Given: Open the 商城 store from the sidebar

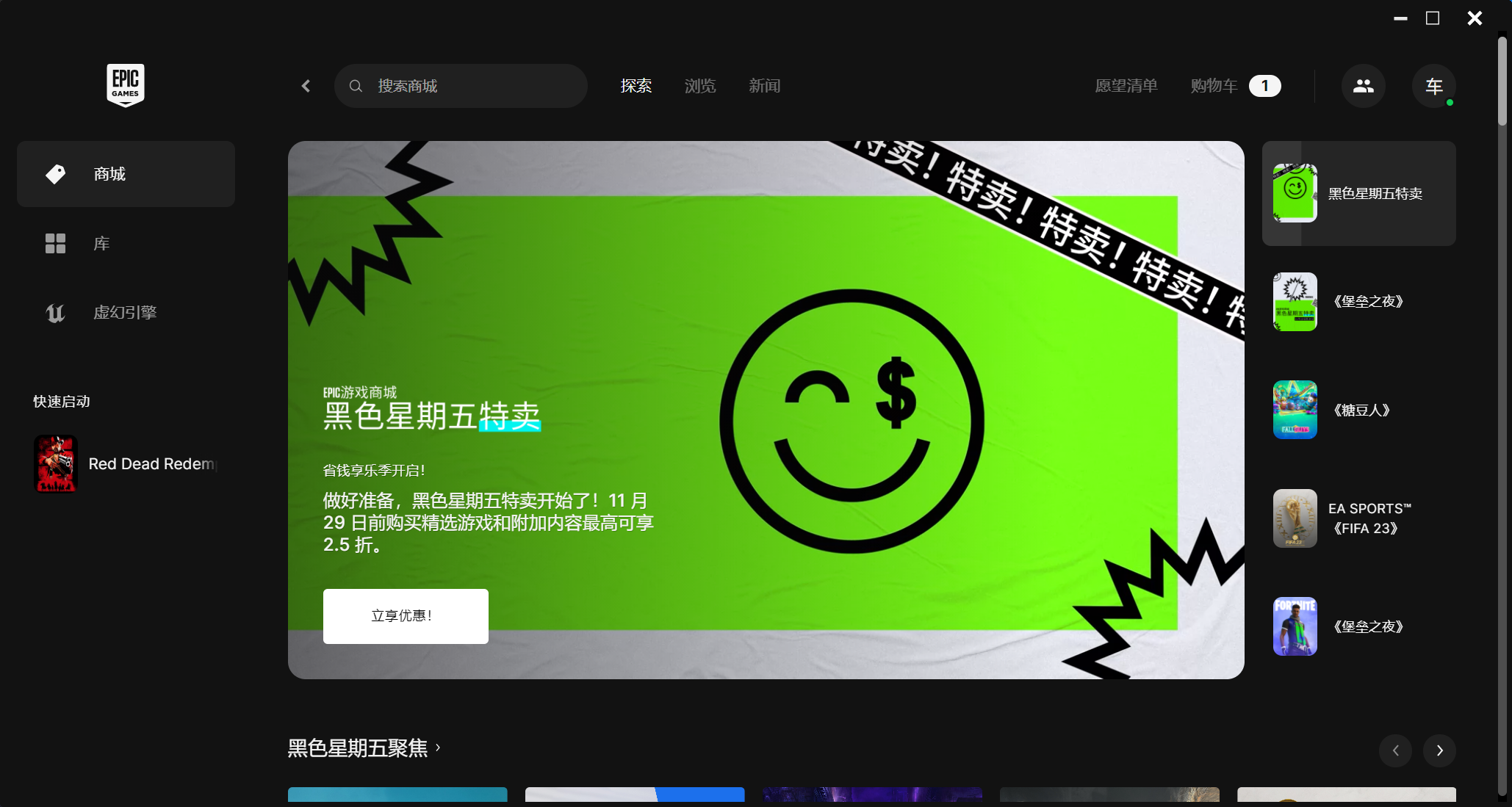Looking at the screenshot, I should (x=126, y=174).
